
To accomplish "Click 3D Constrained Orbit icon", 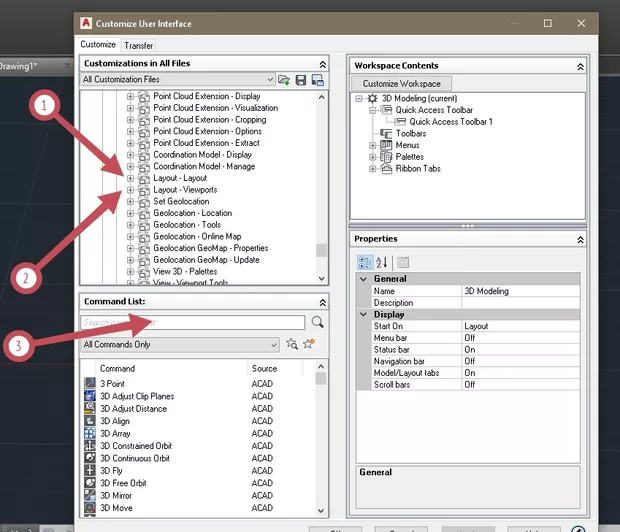I will (x=90, y=445).
